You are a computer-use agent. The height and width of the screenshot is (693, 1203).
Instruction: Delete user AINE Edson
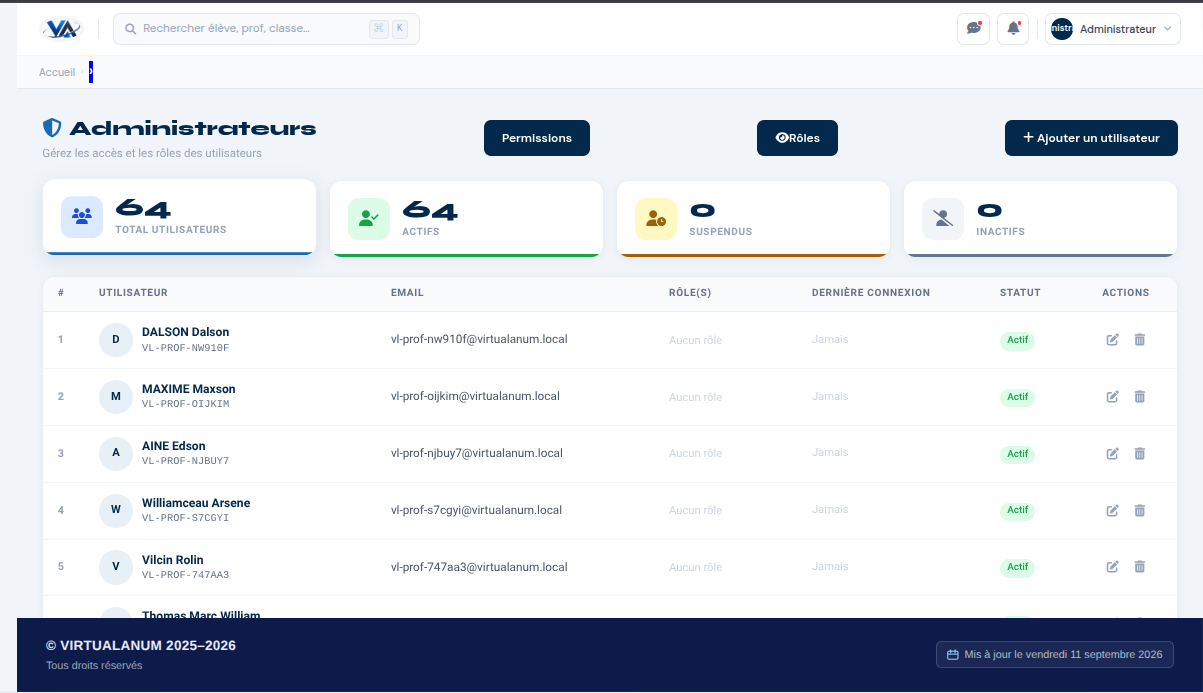coord(1139,454)
